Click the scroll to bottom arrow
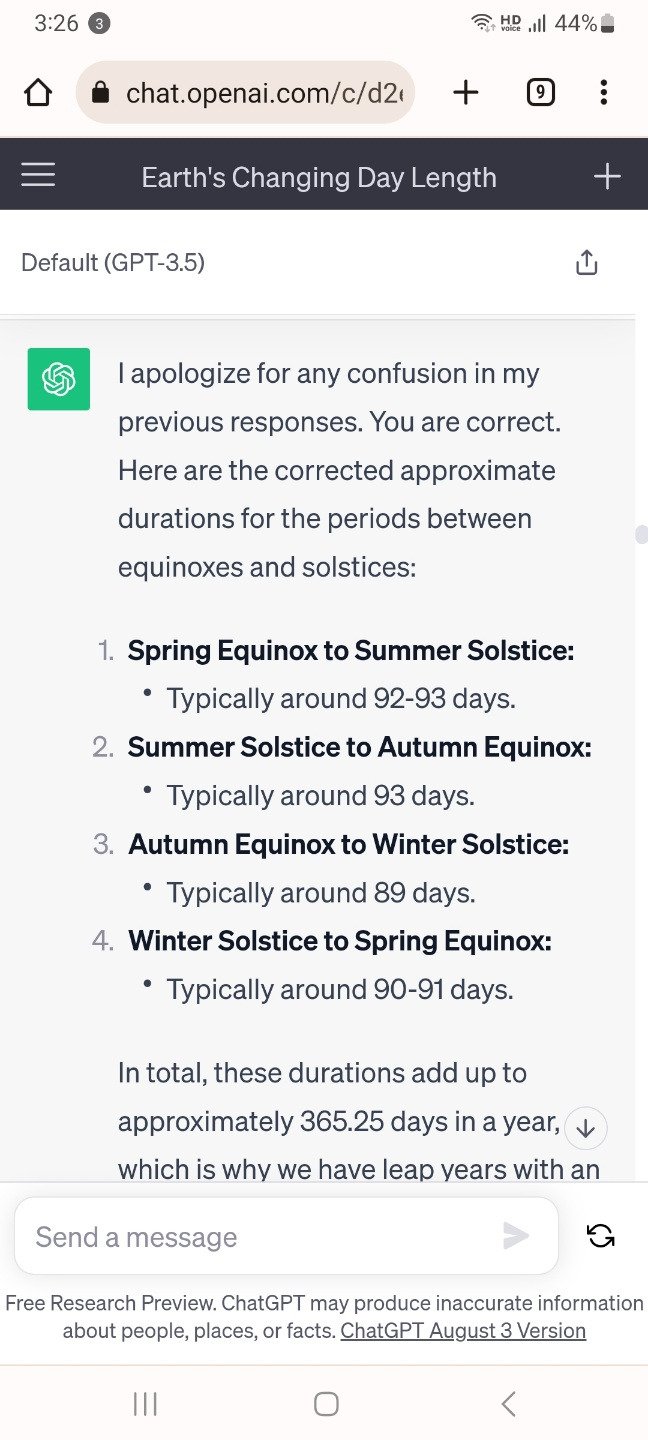 (586, 1129)
